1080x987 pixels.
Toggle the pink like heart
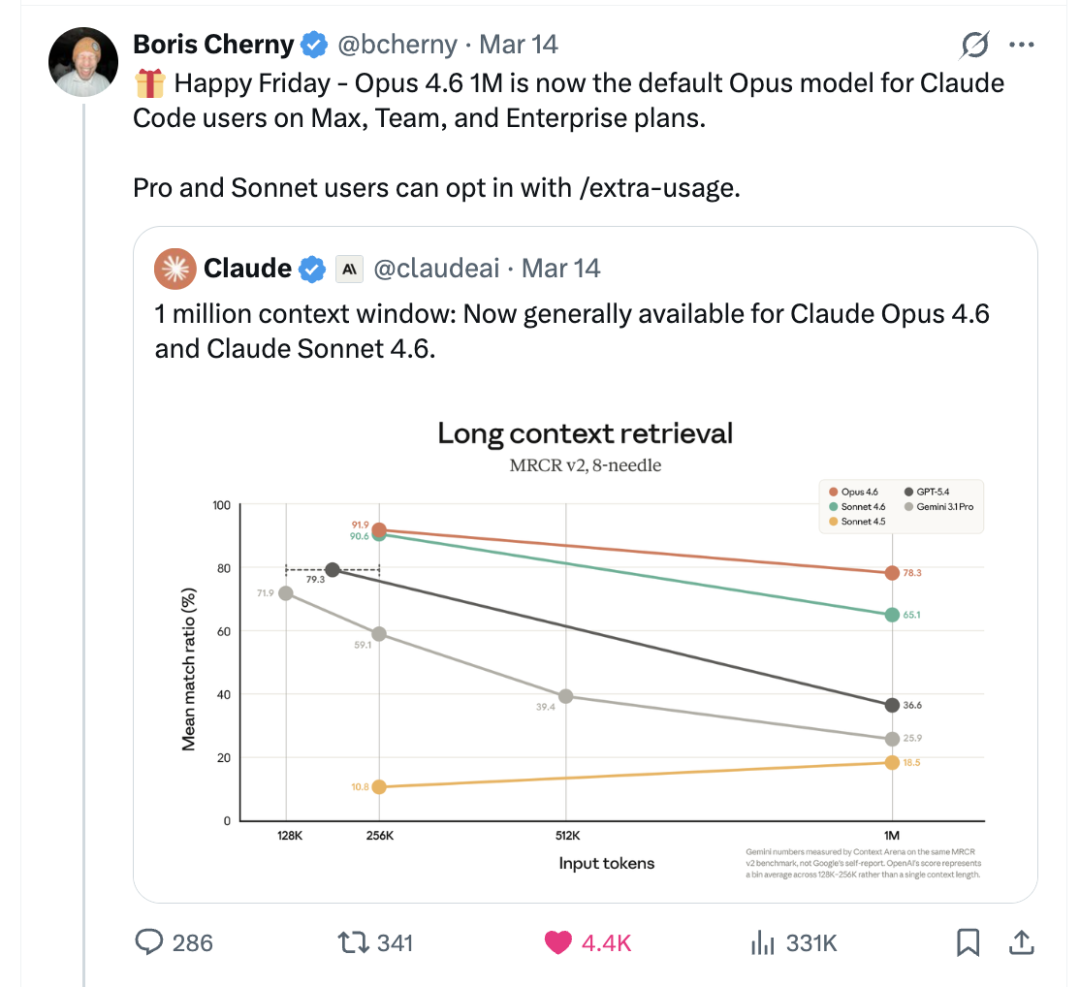click(558, 941)
